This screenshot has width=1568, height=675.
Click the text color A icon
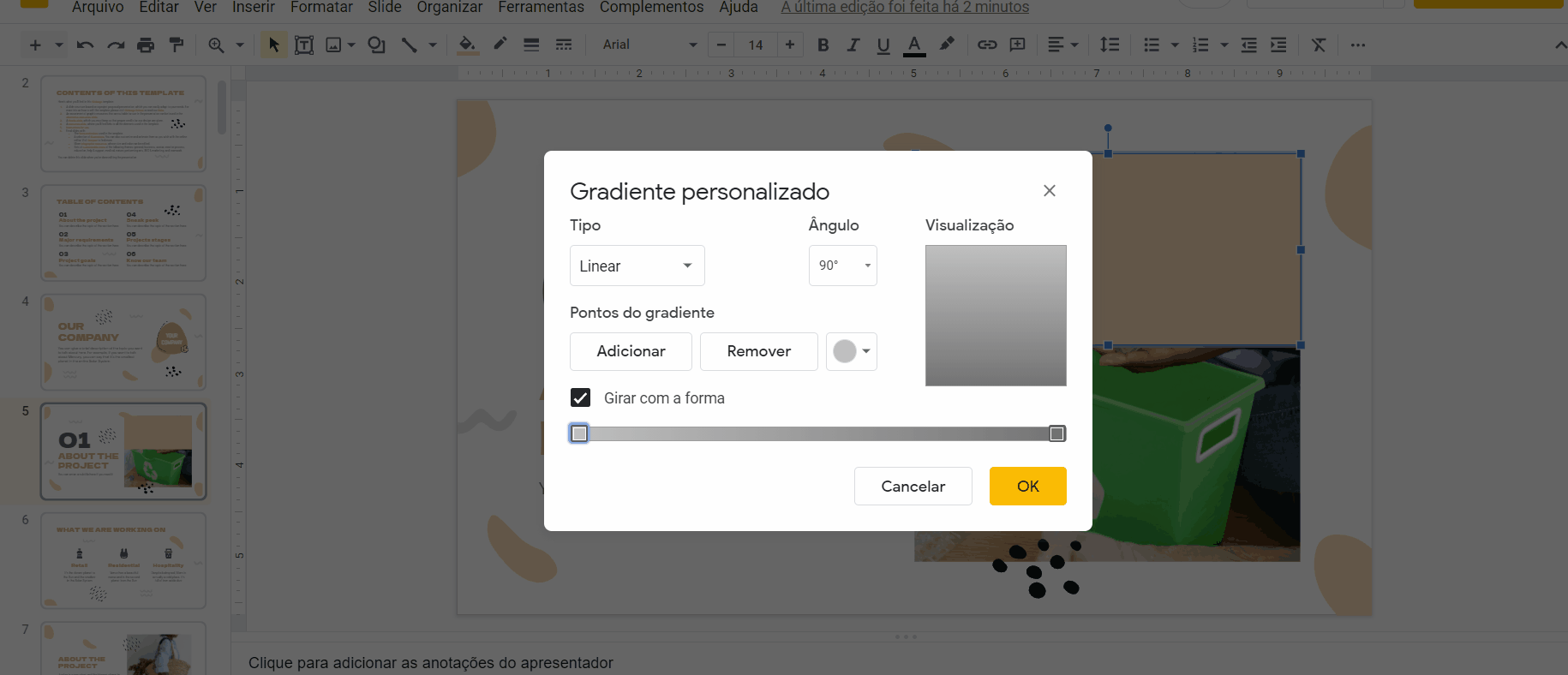pyautogui.click(x=914, y=45)
